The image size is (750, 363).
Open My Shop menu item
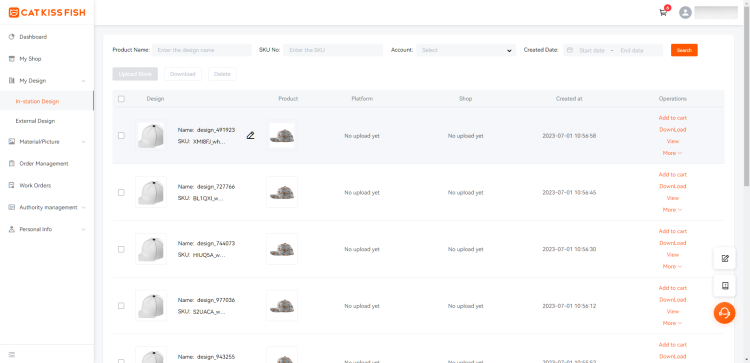coord(30,59)
